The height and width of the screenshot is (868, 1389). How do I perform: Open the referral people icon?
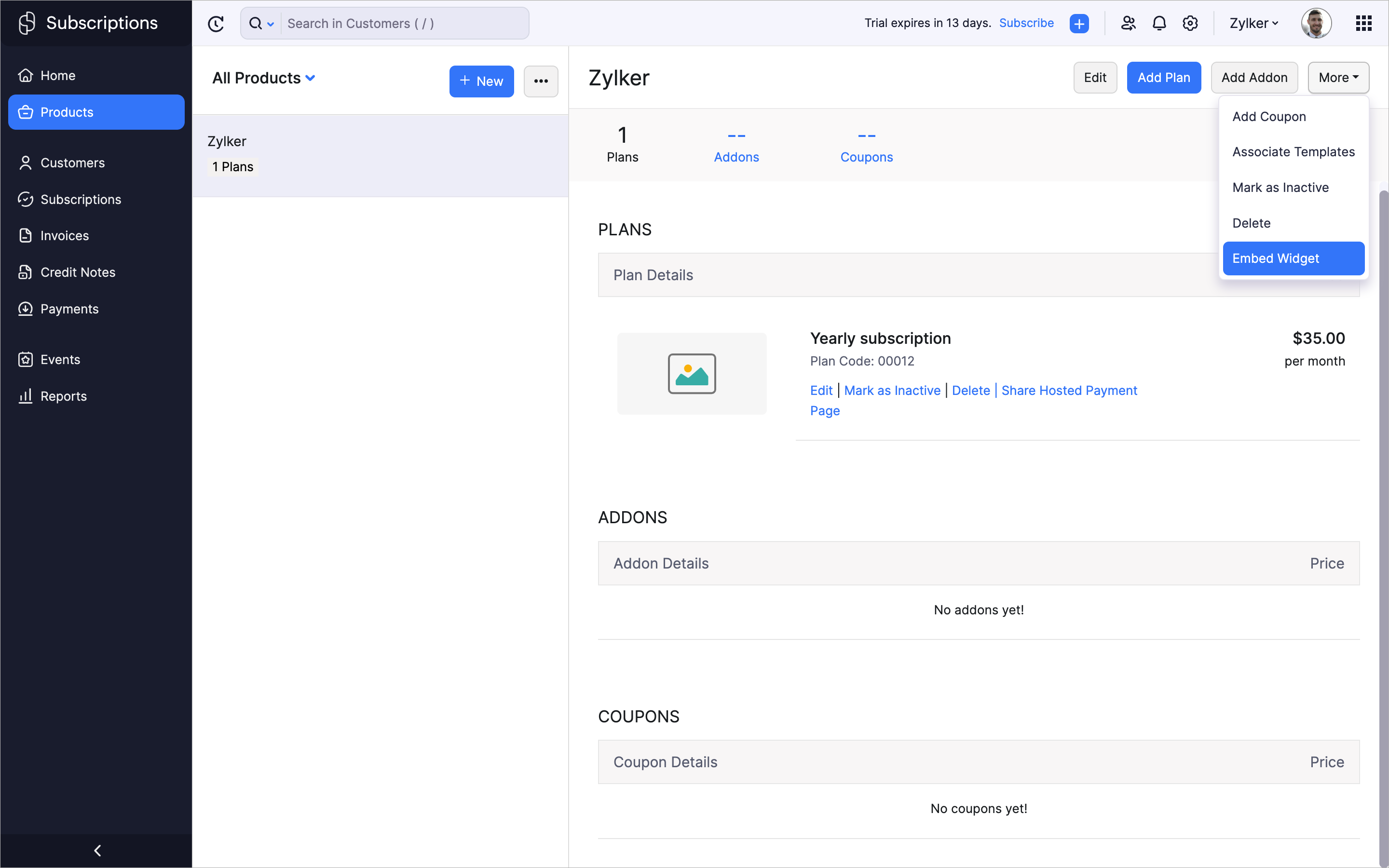[x=1129, y=24]
